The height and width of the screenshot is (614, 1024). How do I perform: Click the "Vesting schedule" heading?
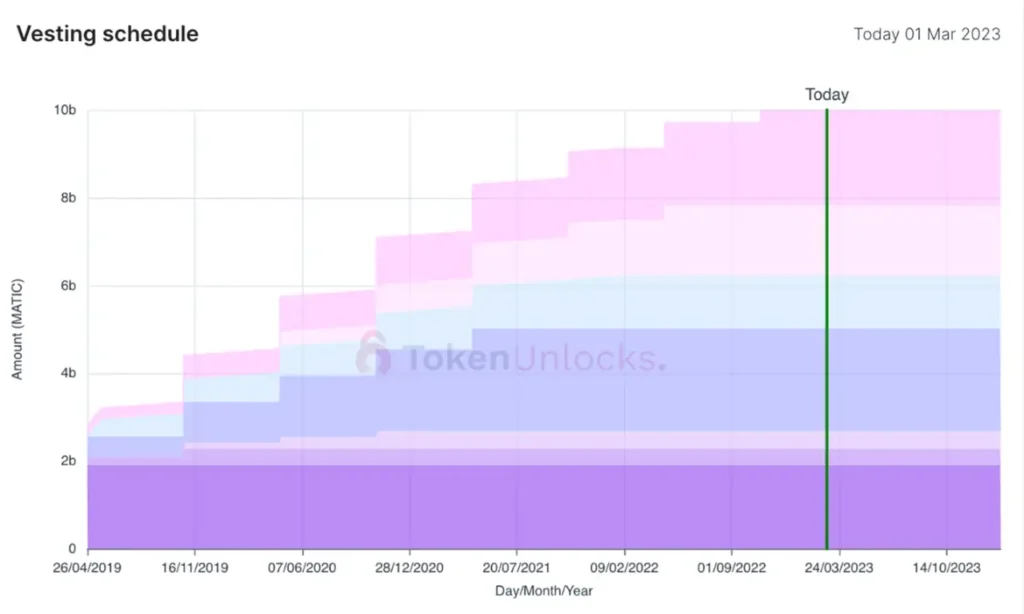(107, 34)
